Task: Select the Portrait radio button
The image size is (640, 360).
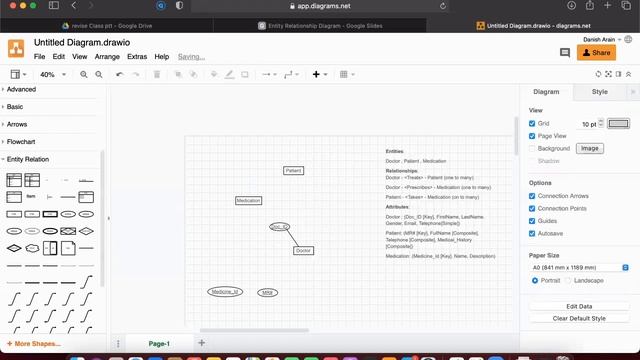Action: point(535,280)
